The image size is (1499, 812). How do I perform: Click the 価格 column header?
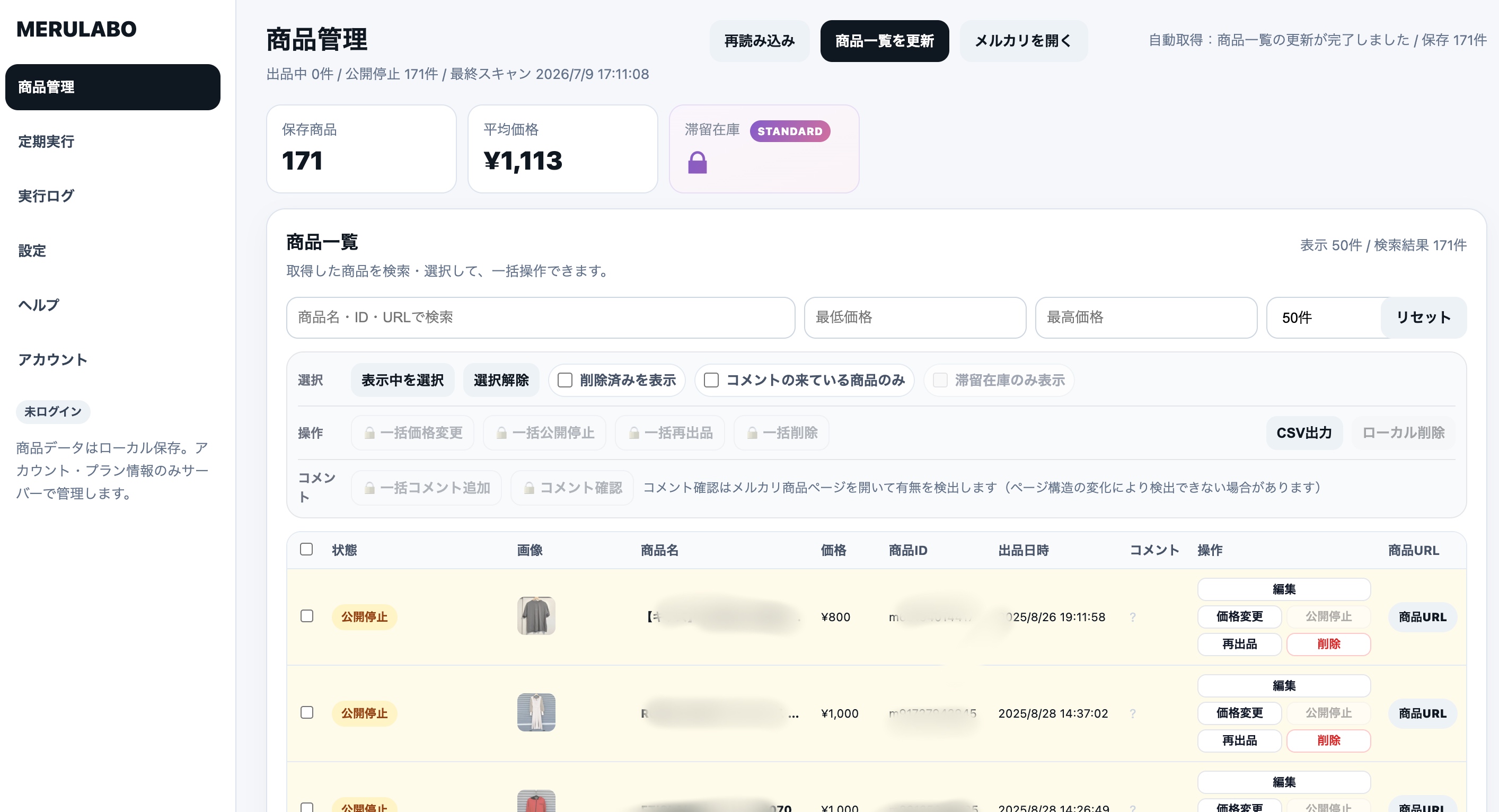pyautogui.click(x=833, y=550)
